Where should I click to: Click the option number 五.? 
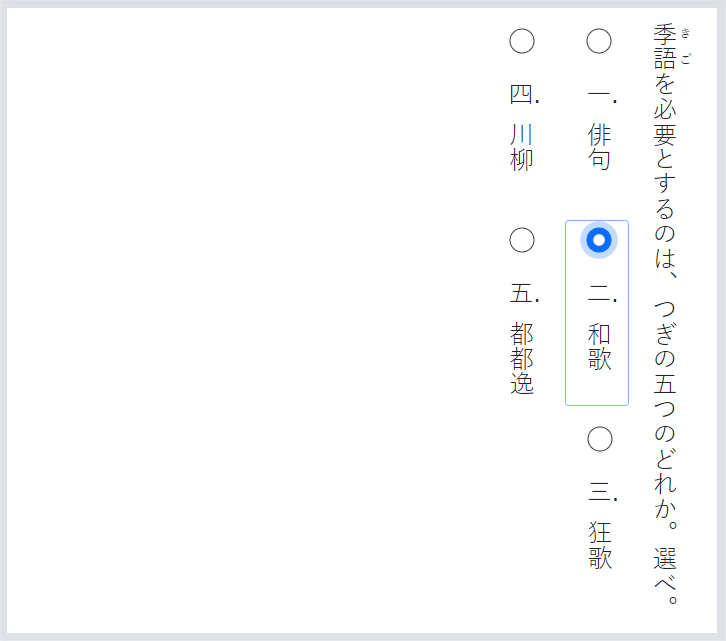(x=522, y=294)
